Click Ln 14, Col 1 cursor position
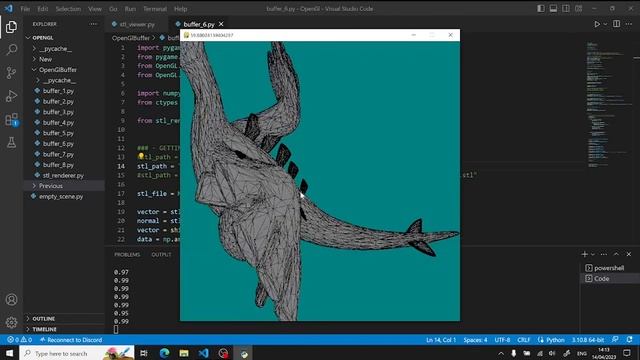This screenshot has width=640, height=360. click(441, 340)
